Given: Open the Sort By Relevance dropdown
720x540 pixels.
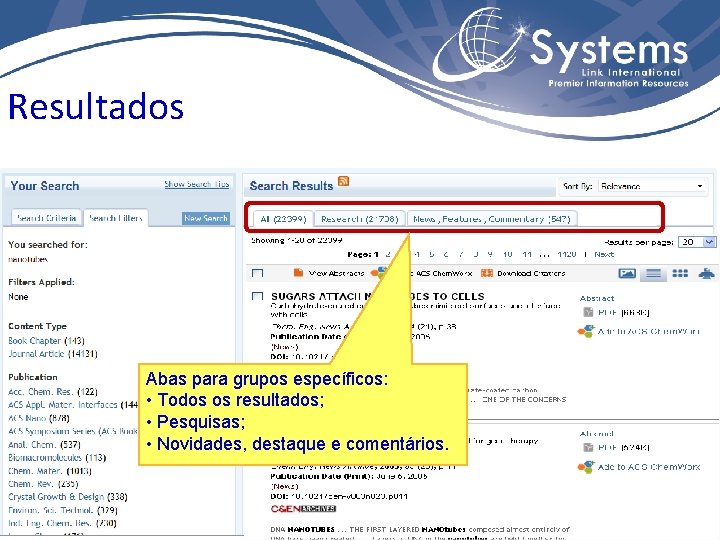Looking at the screenshot, I should click(652, 186).
